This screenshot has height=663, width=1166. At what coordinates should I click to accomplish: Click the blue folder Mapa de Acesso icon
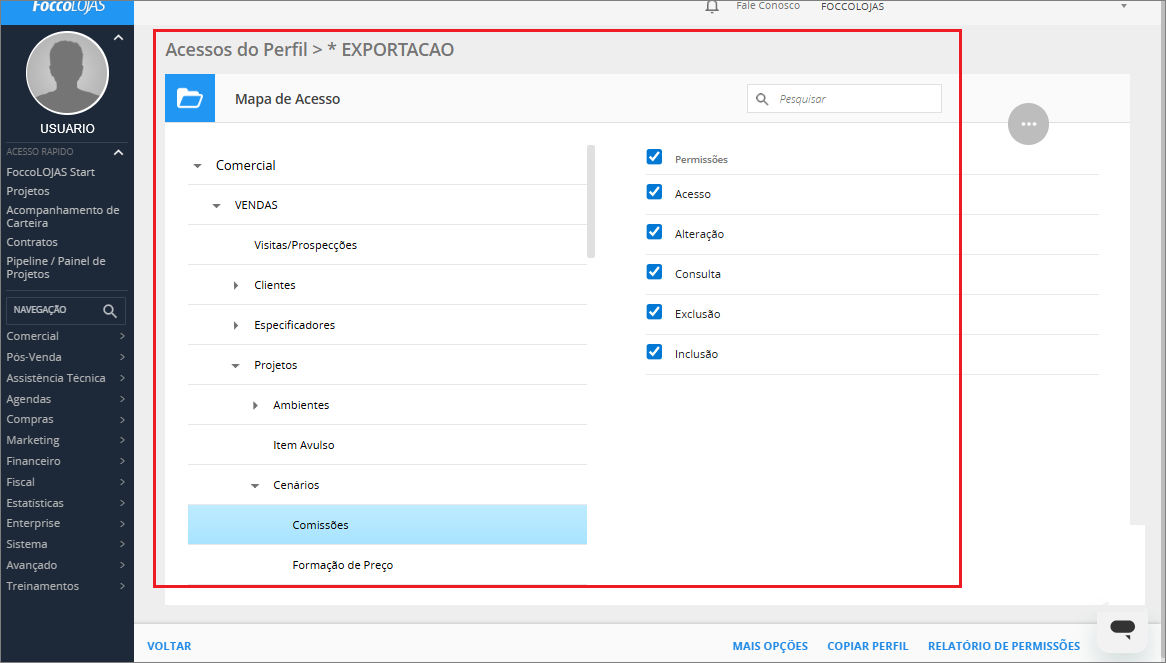(x=190, y=98)
